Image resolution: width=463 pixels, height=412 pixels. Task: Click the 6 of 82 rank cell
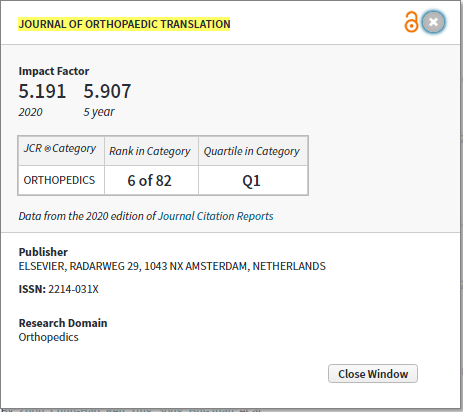[151, 180]
